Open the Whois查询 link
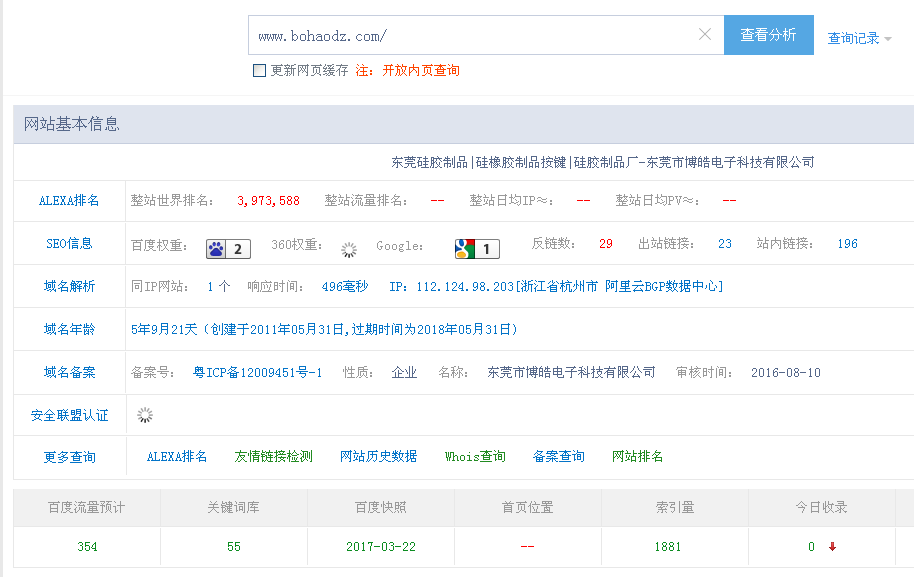The height and width of the screenshot is (577, 914). 475,457
